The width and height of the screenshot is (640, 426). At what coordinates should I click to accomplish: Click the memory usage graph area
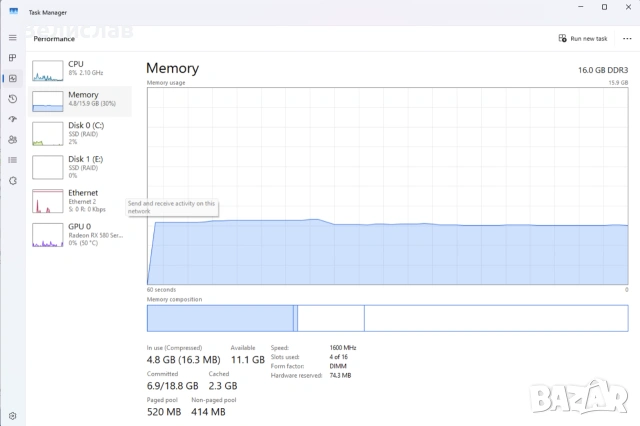tap(387, 186)
